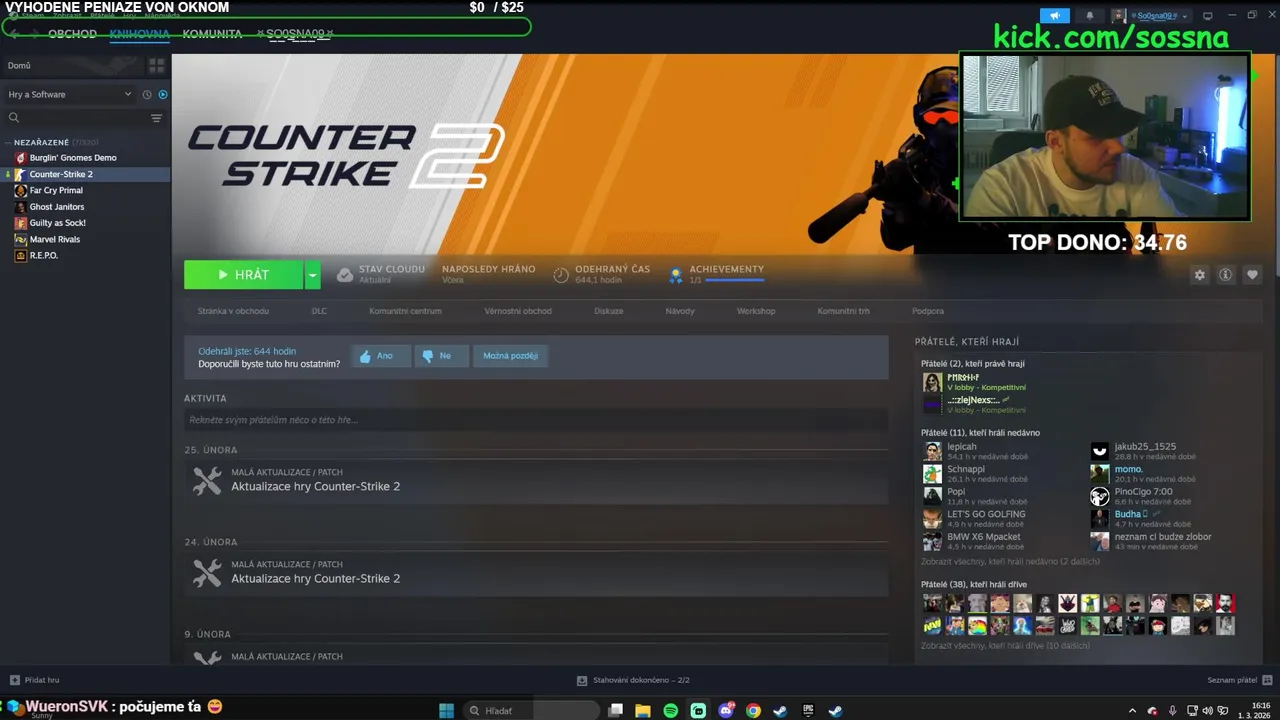Screen dimensions: 1280x720
Task: Open game settings gear icon
Action: (1199, 275)
